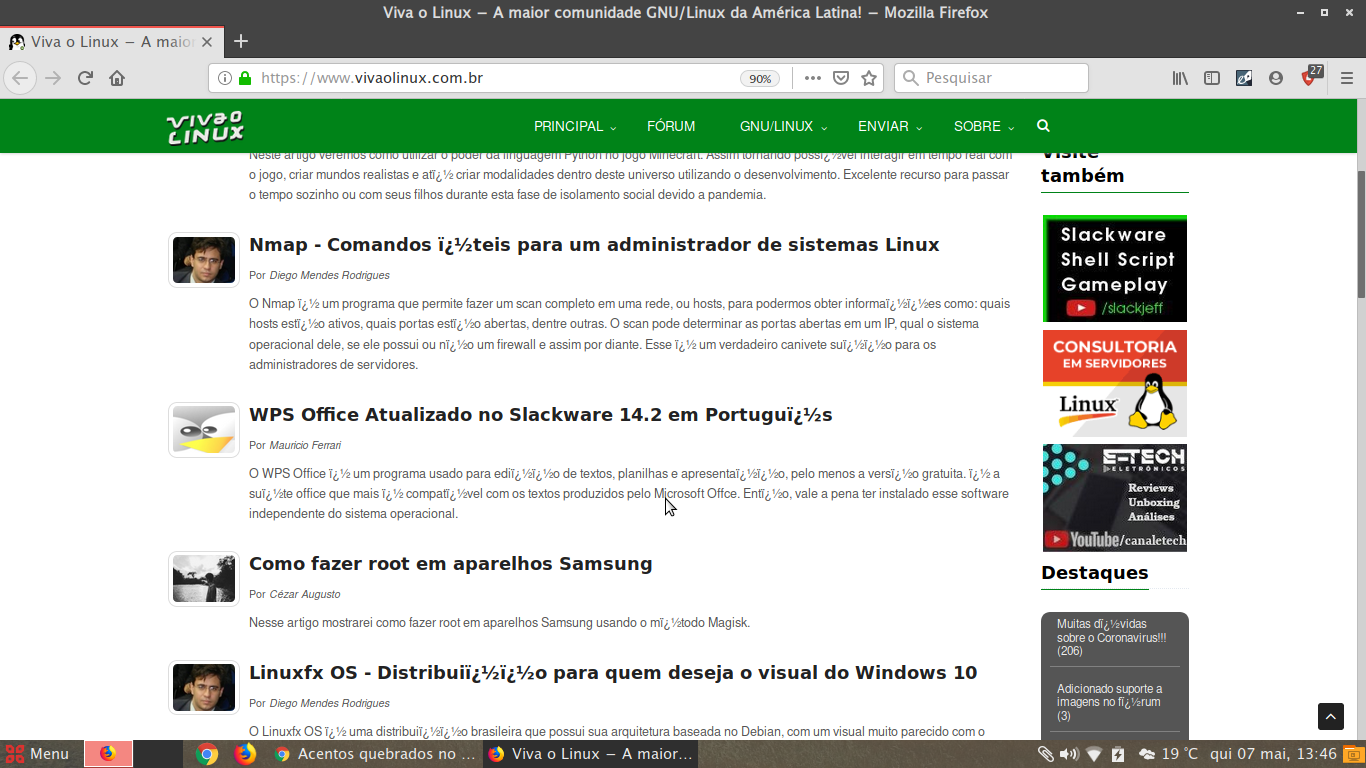Click the WPS Office article thumbnail
Screen dimensions: 1366x768
coord(204,430)
